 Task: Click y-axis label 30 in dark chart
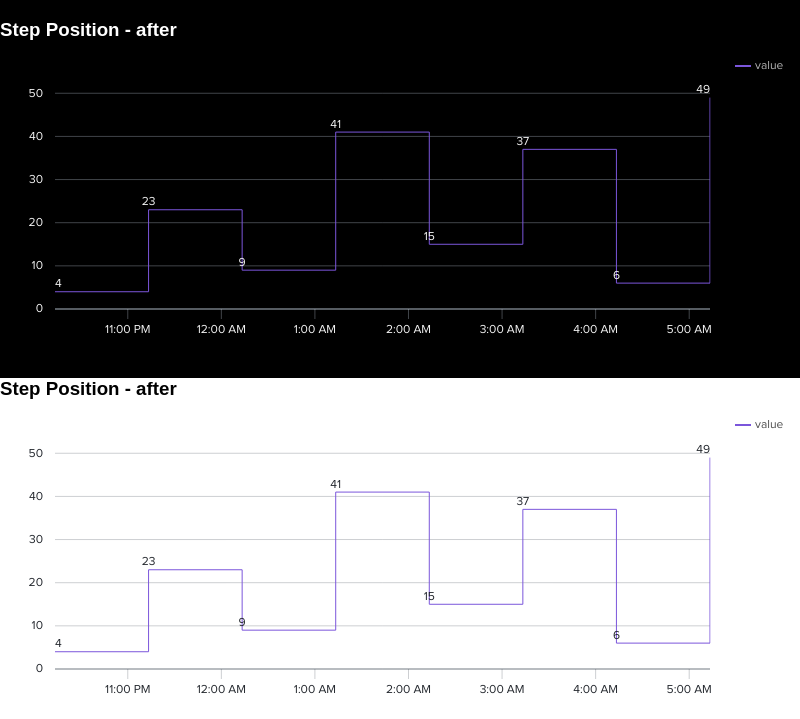36,180
